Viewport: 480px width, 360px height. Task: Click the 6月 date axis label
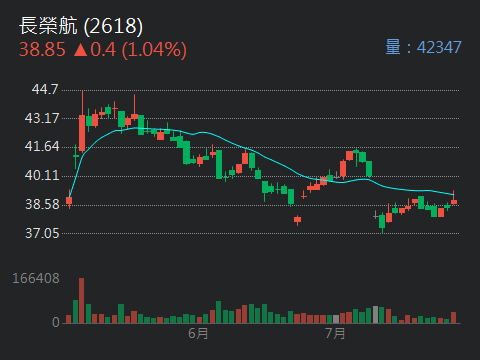pos(198,333)
